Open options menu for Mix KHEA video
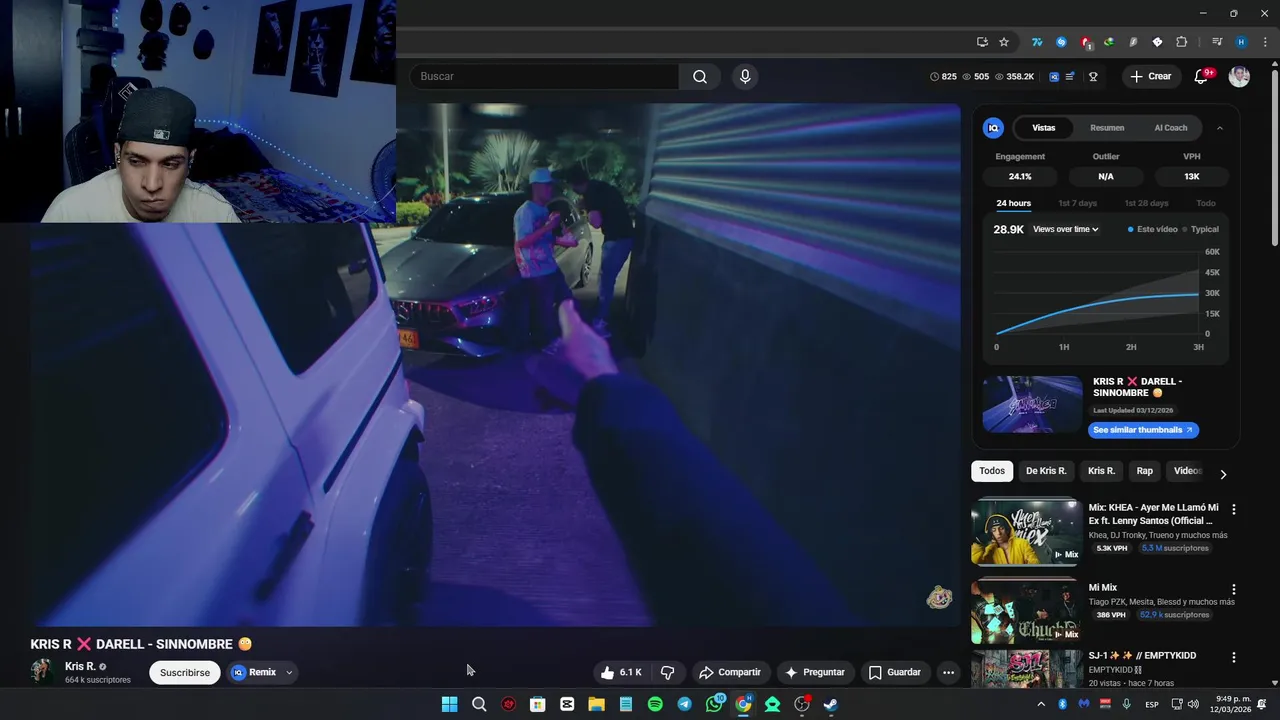 pyautogui.click(x=1233, y=509)
